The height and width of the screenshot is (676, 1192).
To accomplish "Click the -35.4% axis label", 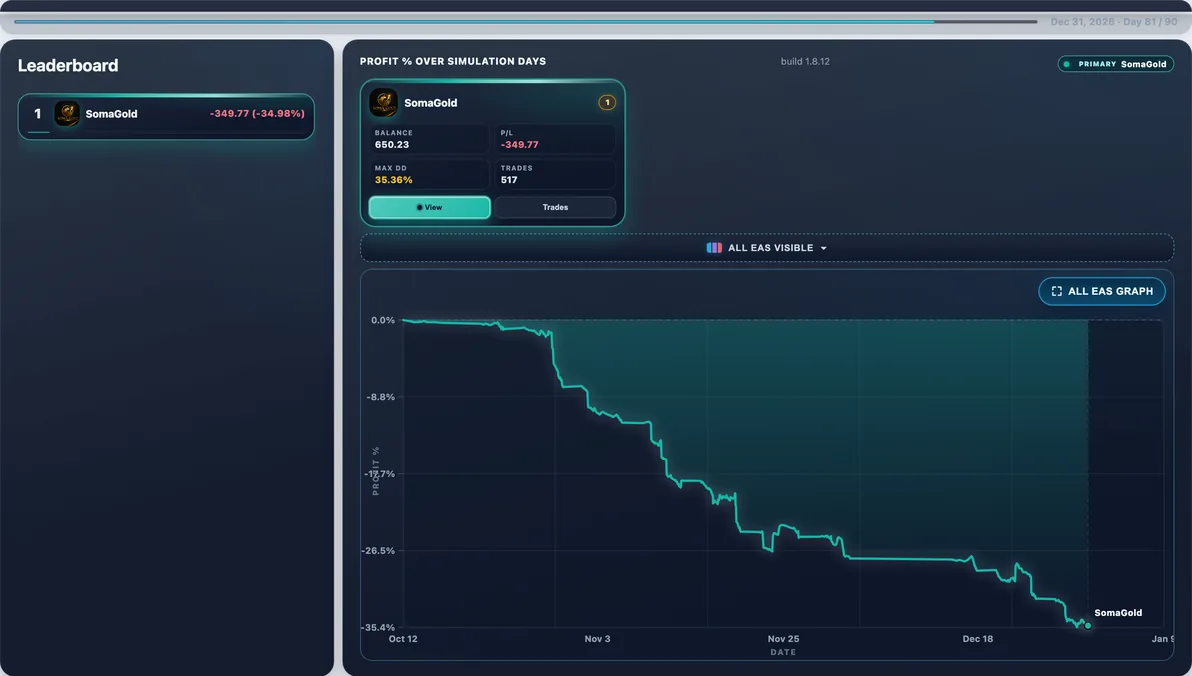I will [x=379, y=627].
